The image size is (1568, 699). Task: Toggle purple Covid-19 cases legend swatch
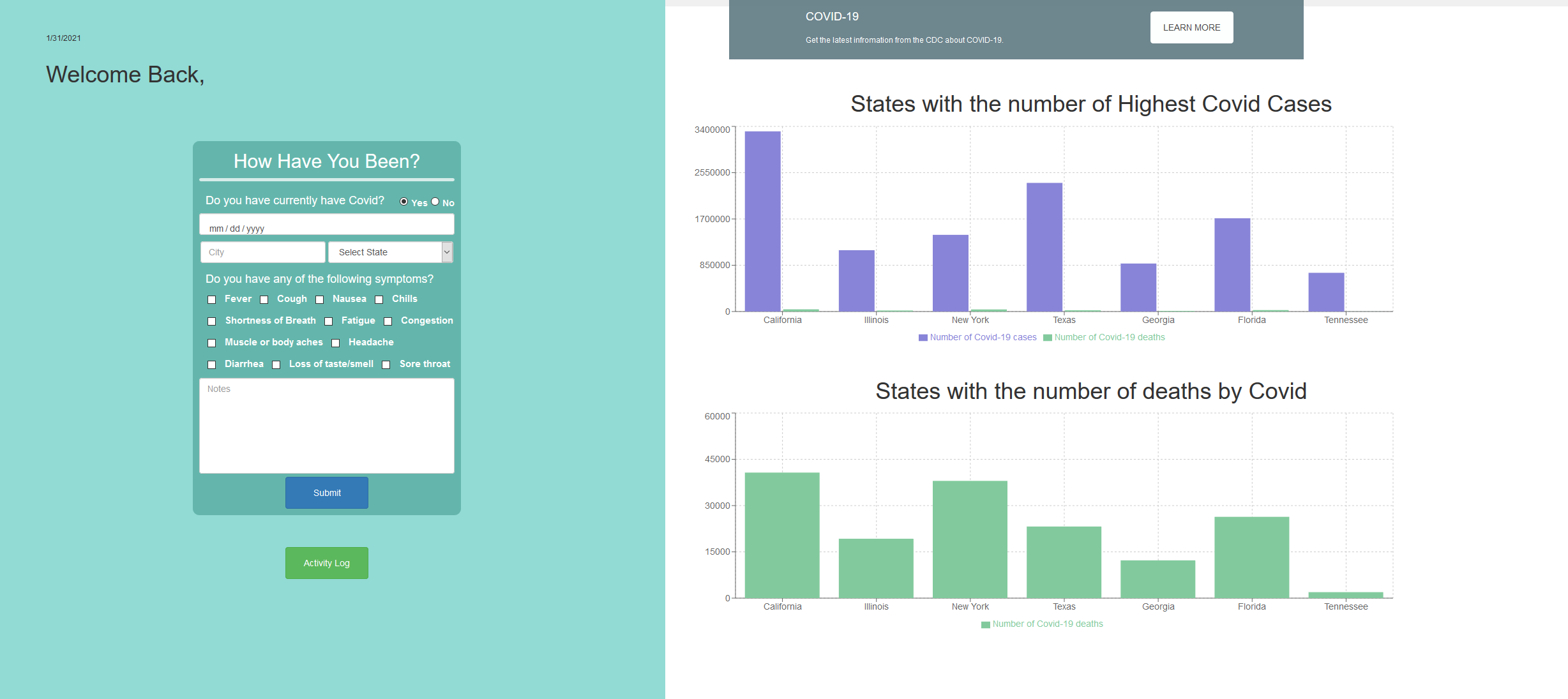tap(923, 338)
